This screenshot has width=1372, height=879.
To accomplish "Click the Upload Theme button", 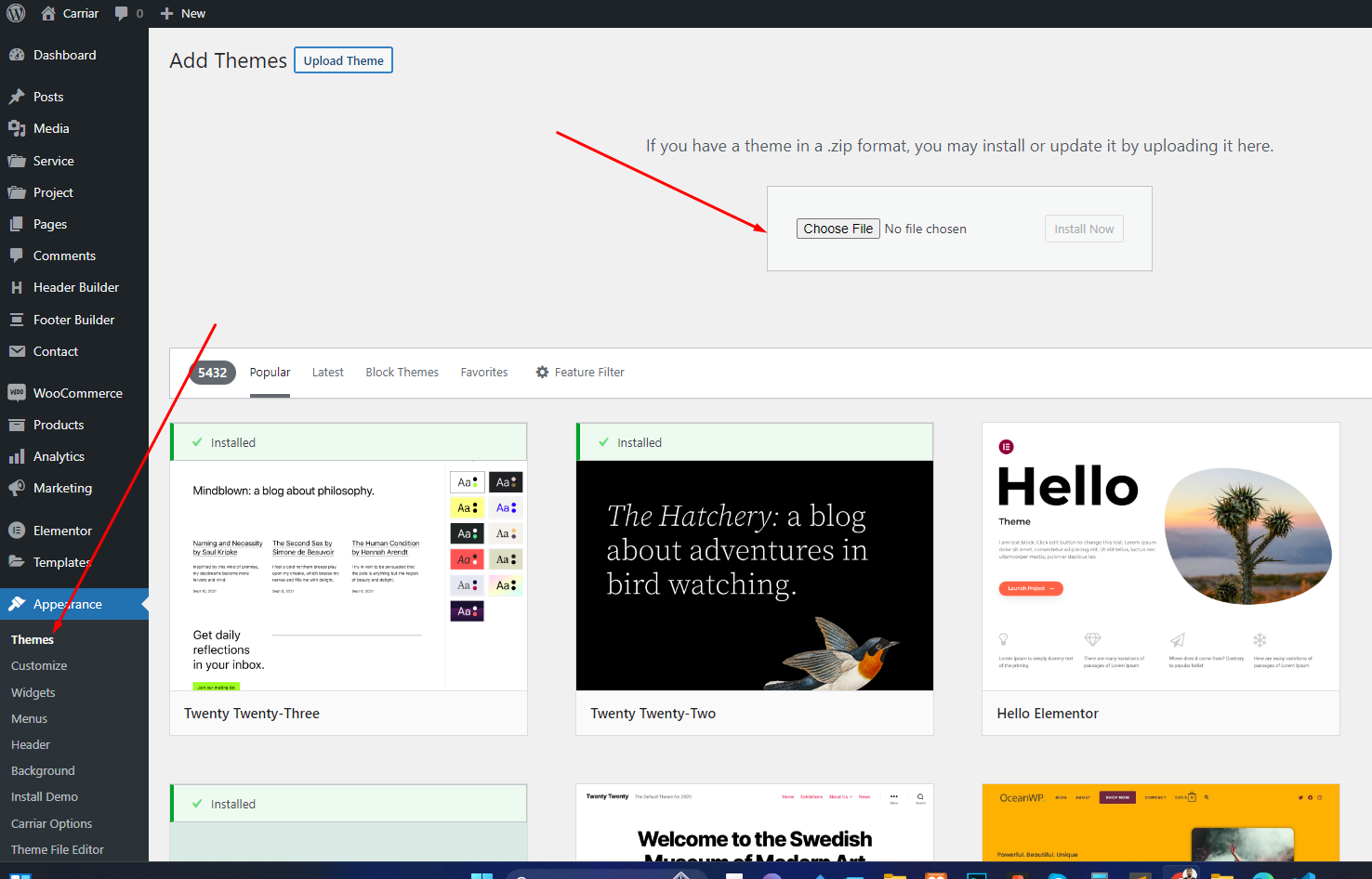I will 343,60.
